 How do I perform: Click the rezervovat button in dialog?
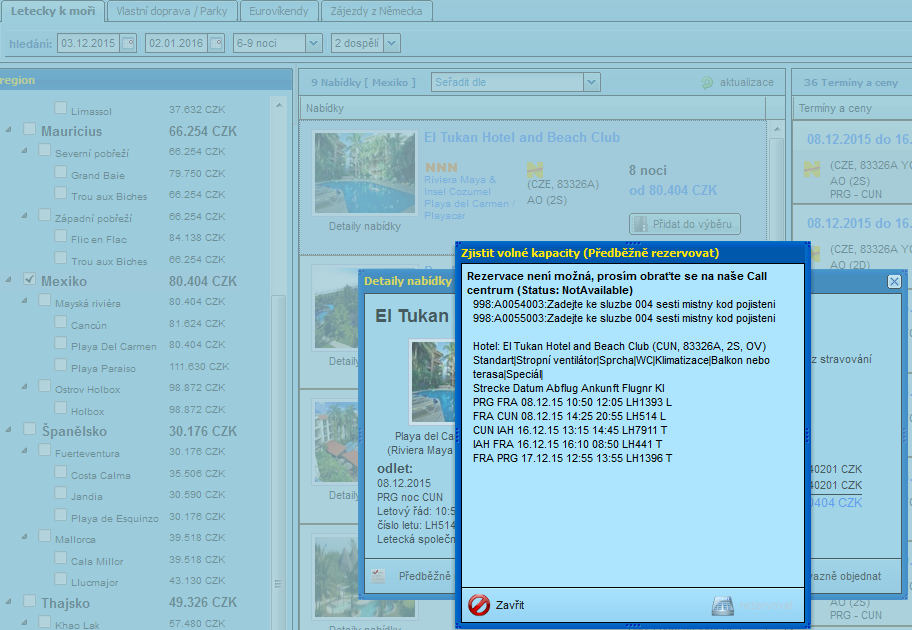752,606
